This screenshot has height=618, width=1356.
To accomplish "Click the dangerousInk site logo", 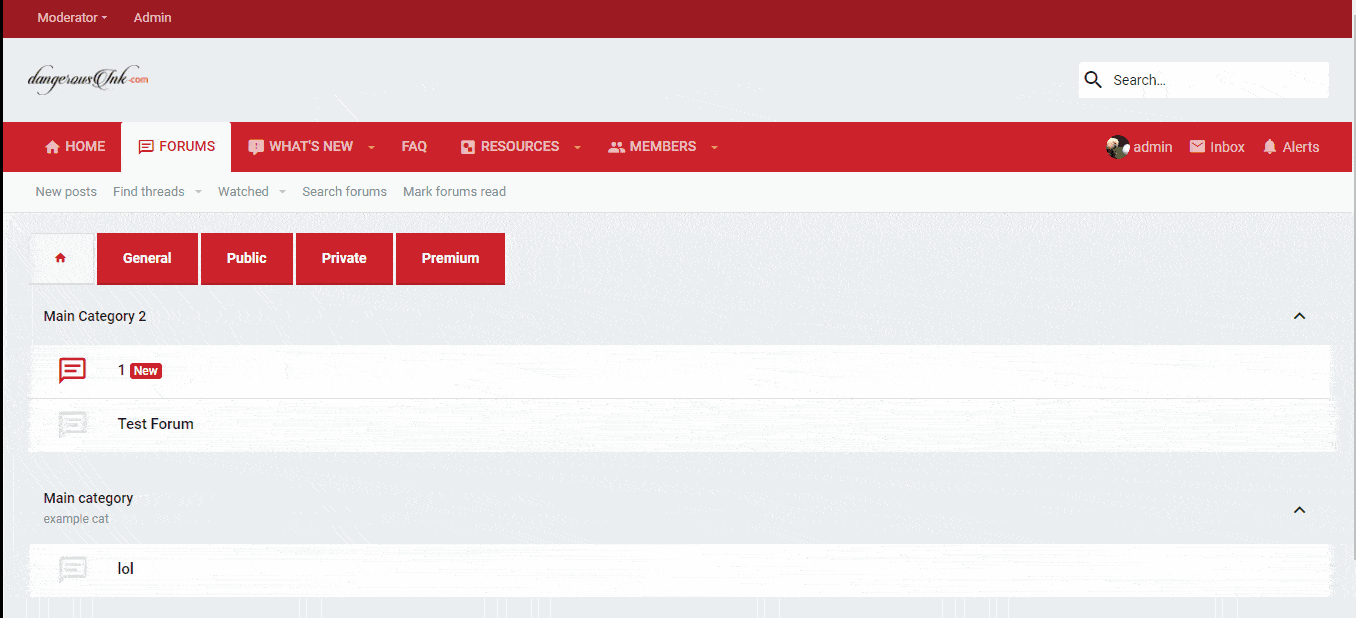I will (x=88, y=79).
